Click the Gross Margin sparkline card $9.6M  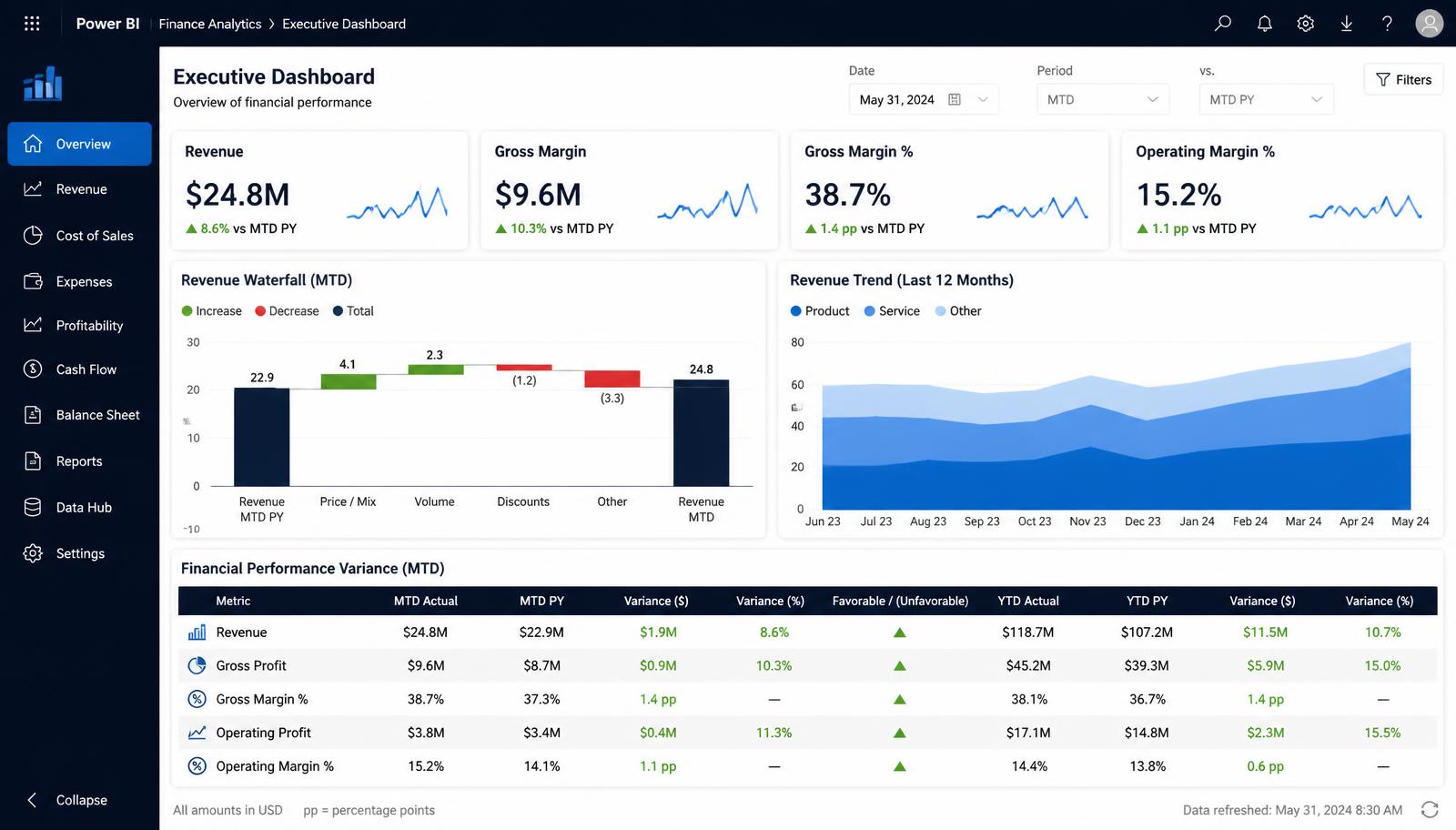630,190
